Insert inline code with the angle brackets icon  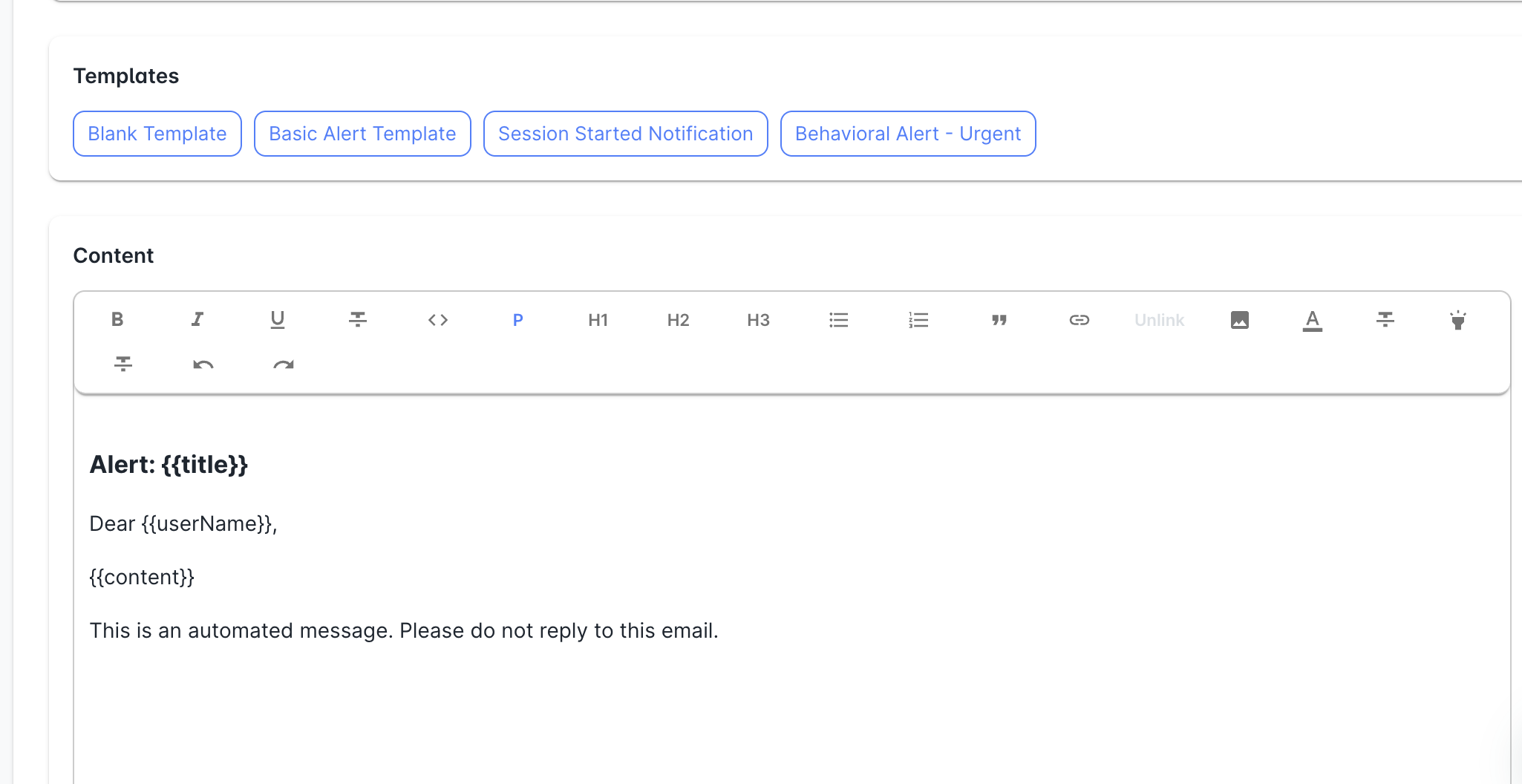438,320
